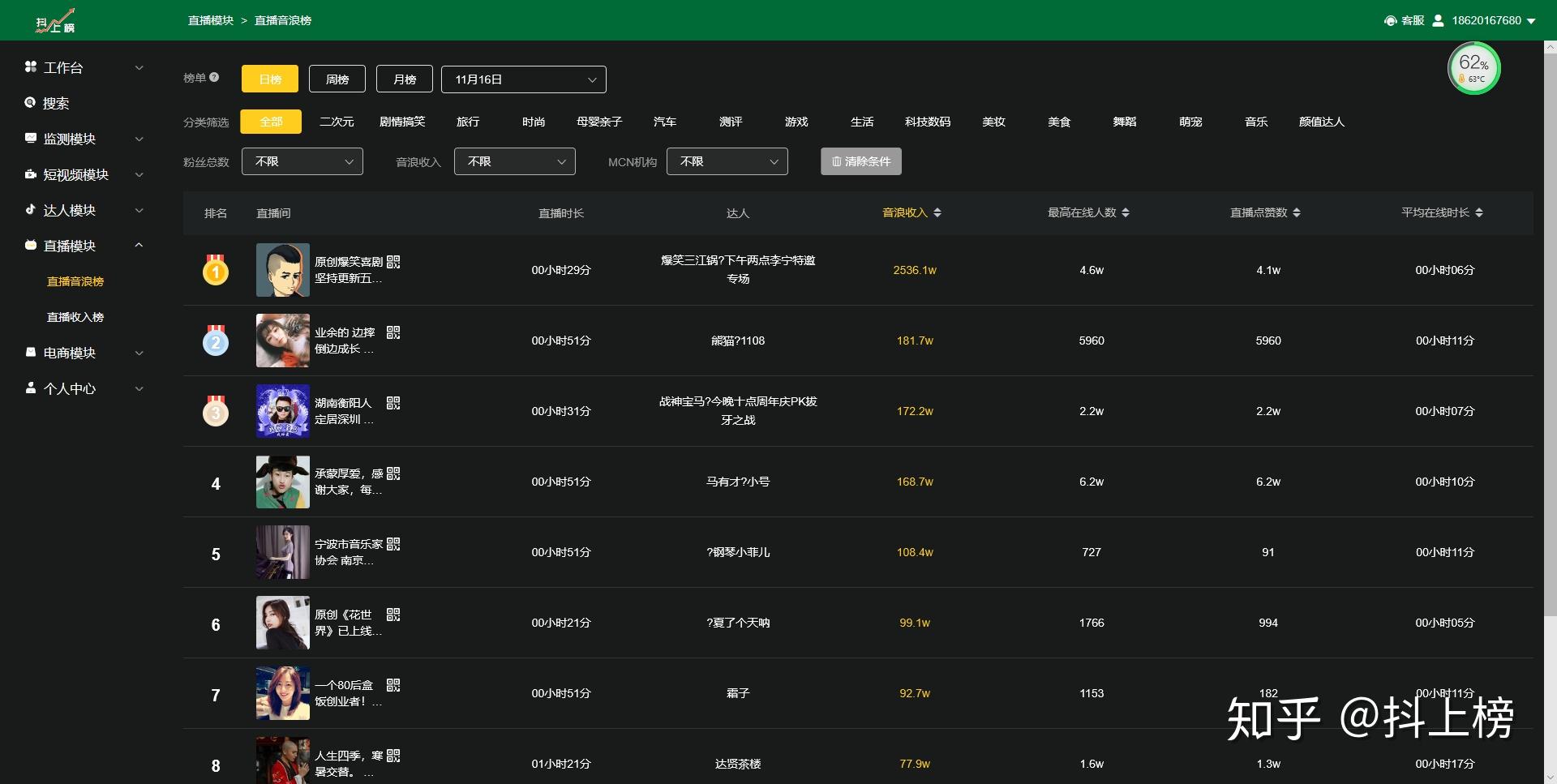1557x784 pixels.
Task: Expand the 工作台 sidebar section
Action: point(139,67)
